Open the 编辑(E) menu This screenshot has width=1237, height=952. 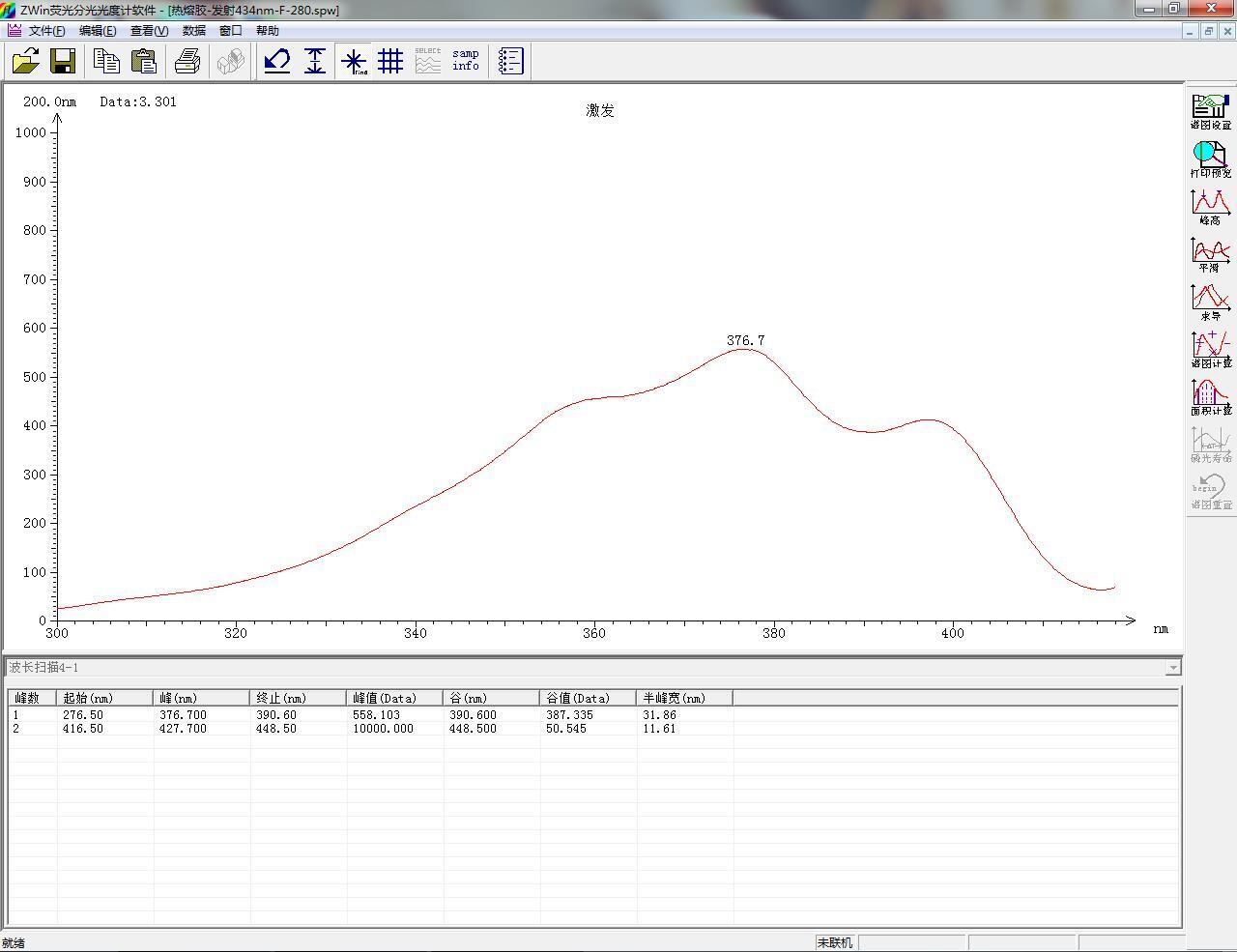click(x=98, y=31)
